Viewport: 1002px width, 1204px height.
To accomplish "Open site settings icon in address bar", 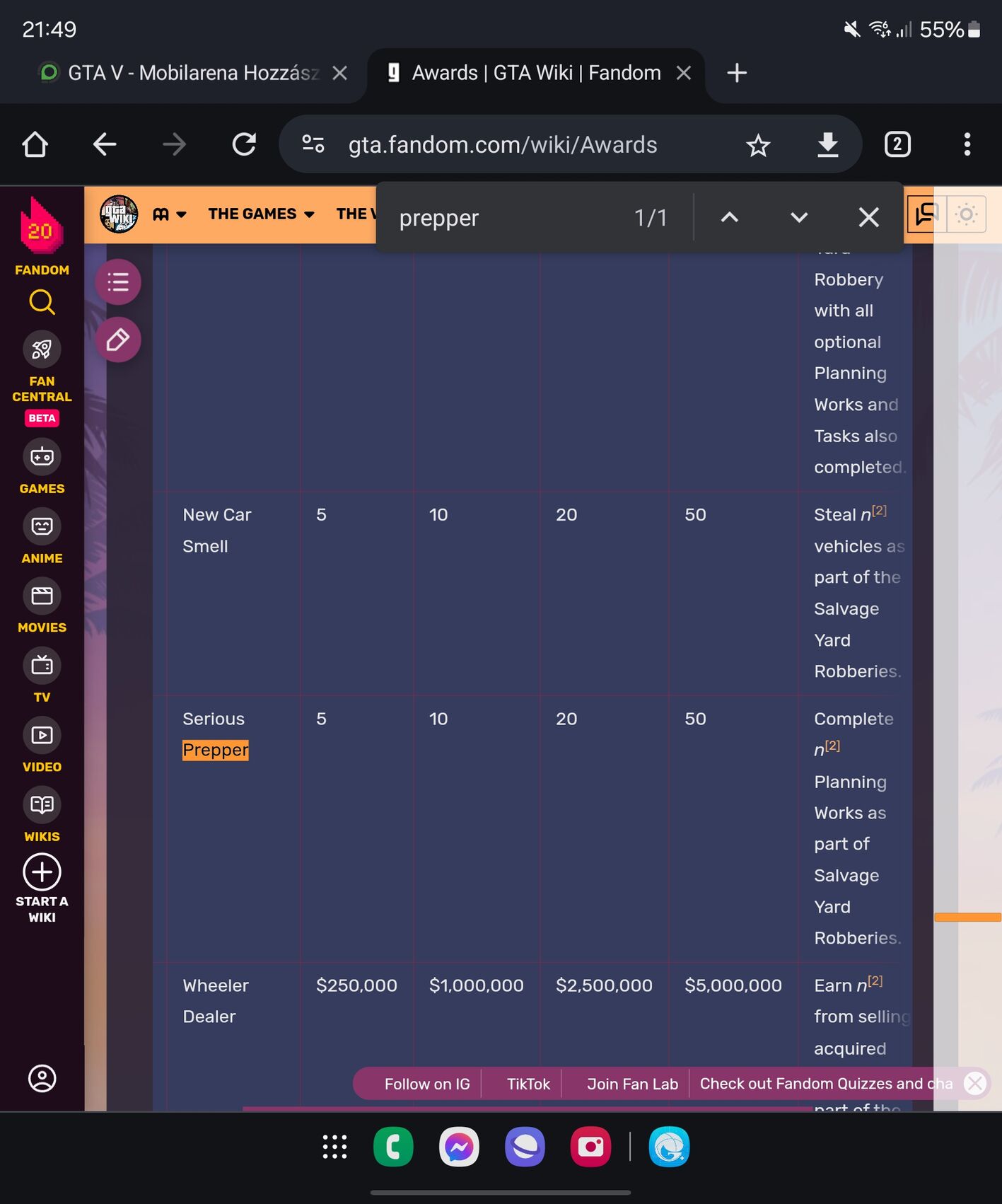I will tap(313, 144).
